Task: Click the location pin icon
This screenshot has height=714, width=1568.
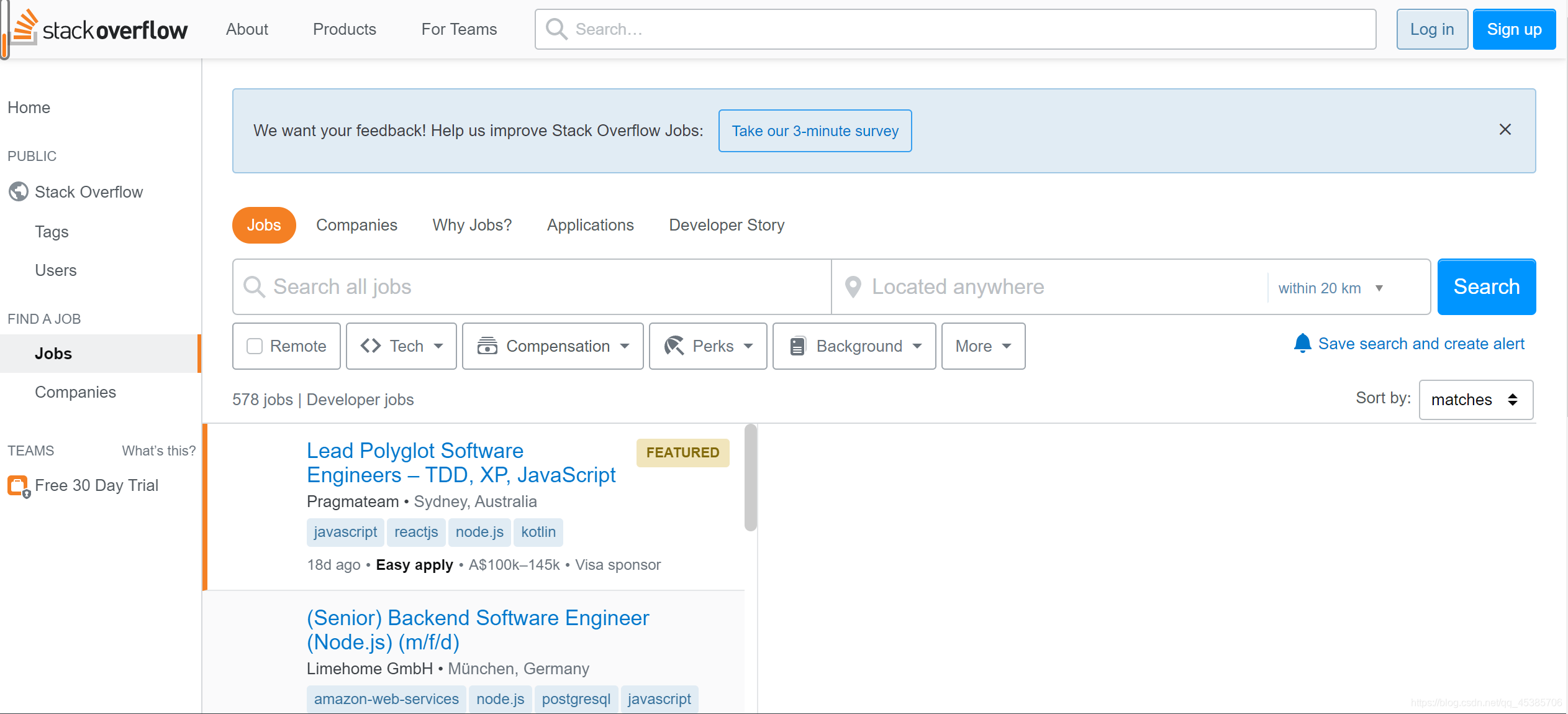Action: (x=853, y=287)
